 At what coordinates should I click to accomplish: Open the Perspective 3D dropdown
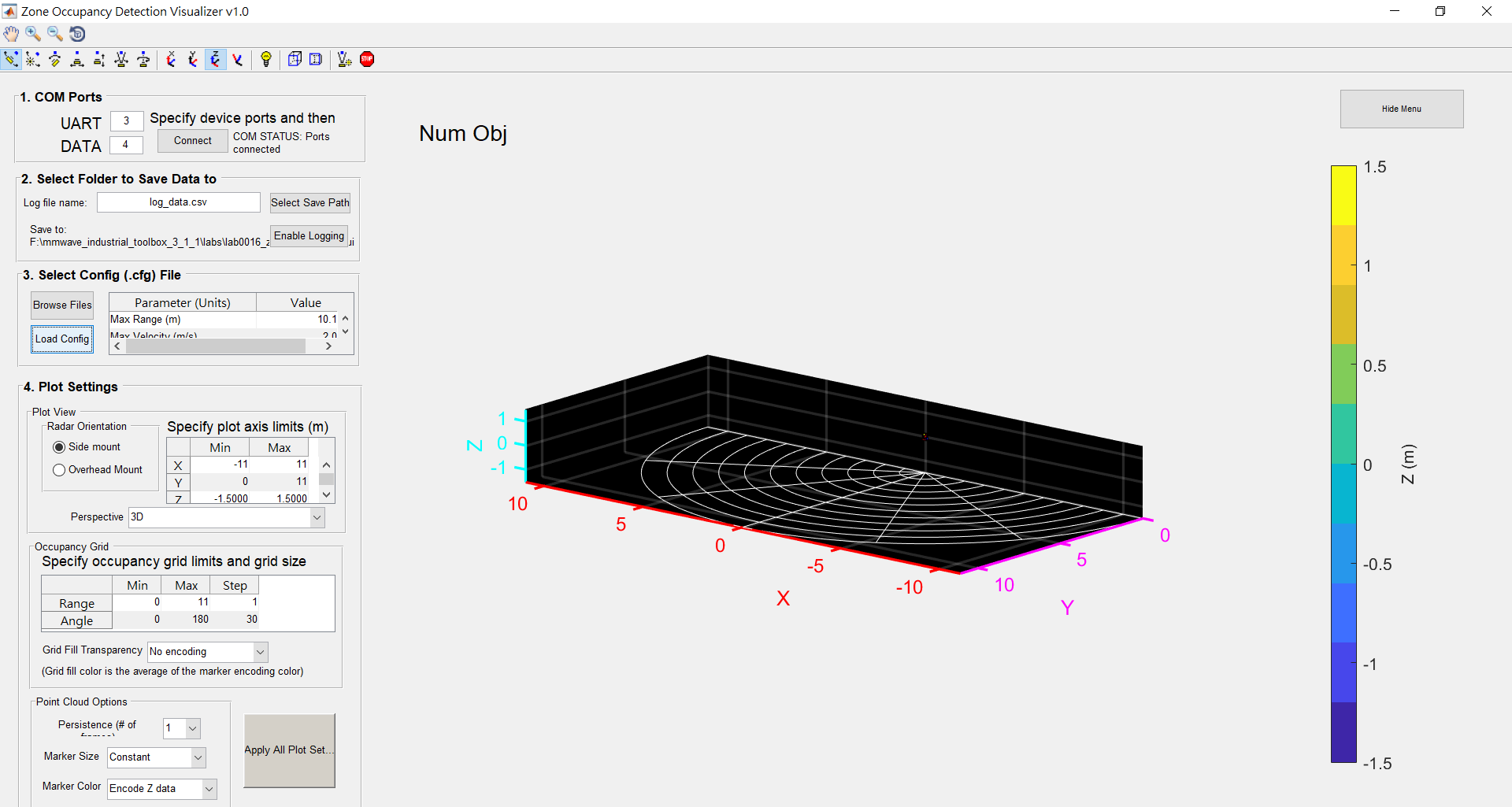[x=317, y=517]
